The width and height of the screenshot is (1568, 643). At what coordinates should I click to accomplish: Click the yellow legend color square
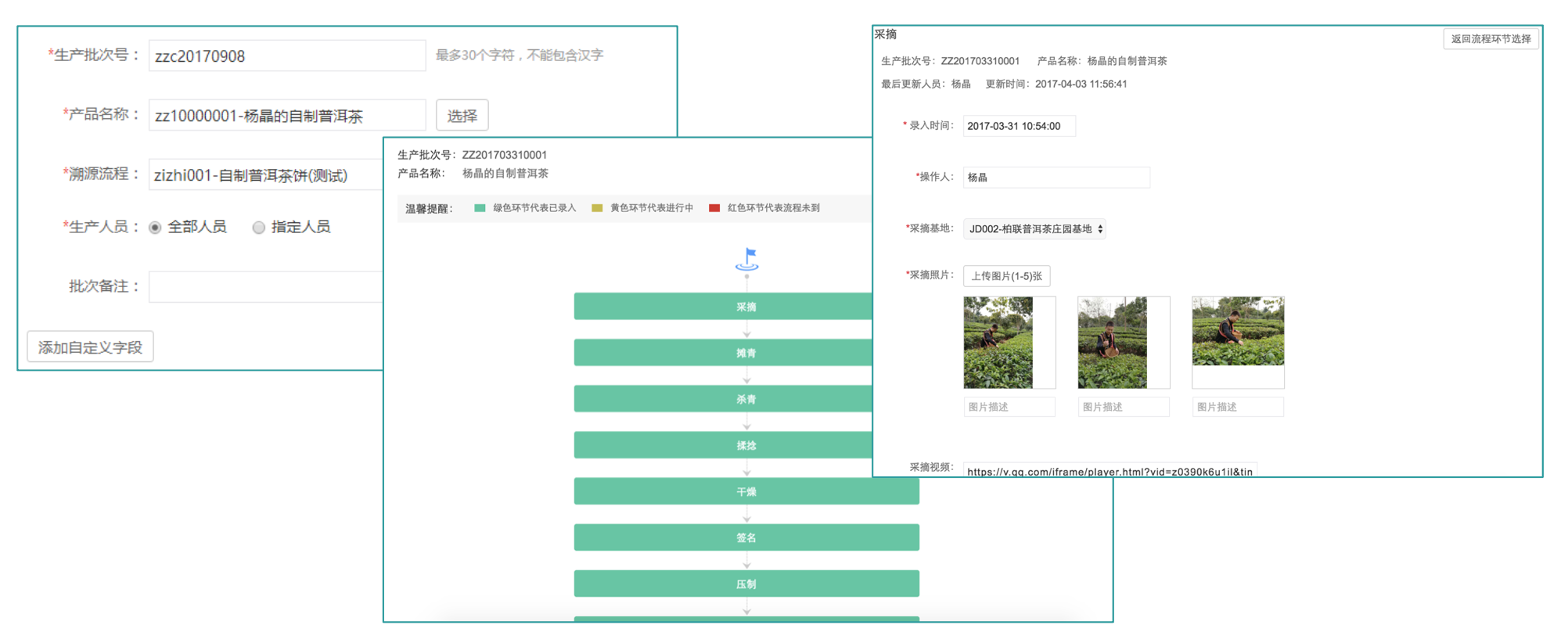click(x=597, y=208)
